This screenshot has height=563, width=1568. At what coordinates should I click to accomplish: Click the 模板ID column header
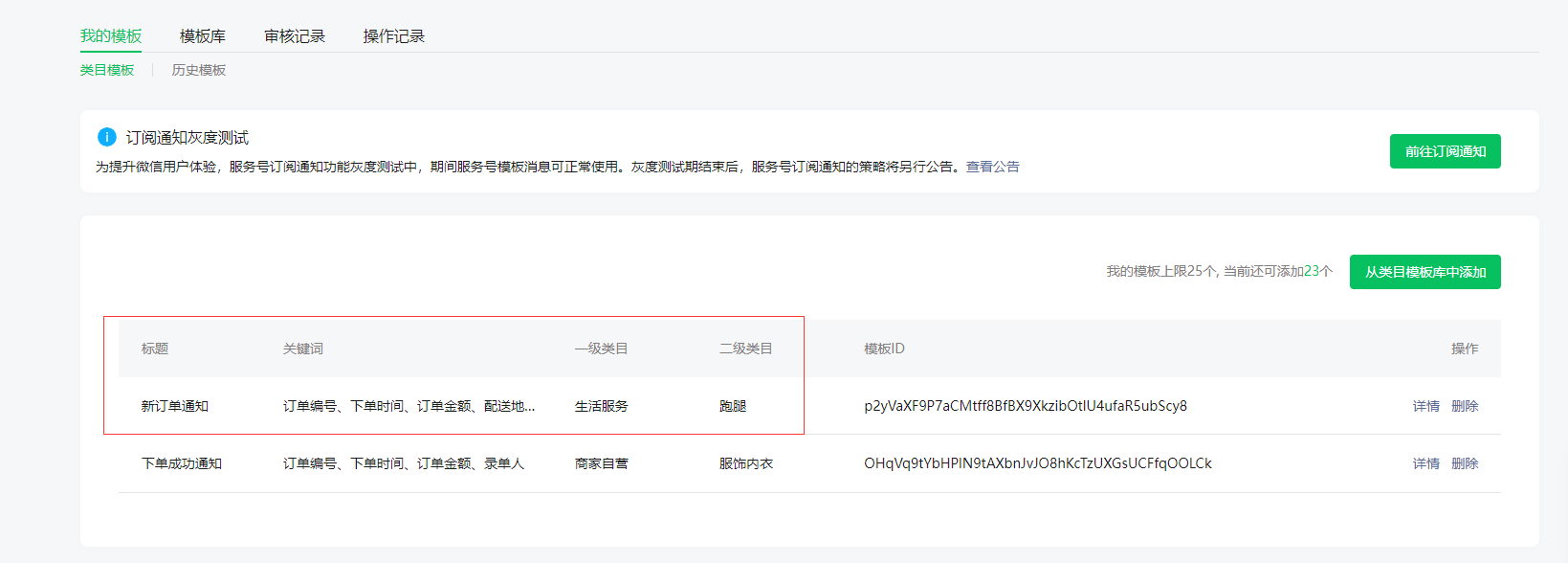pos(884,349)
